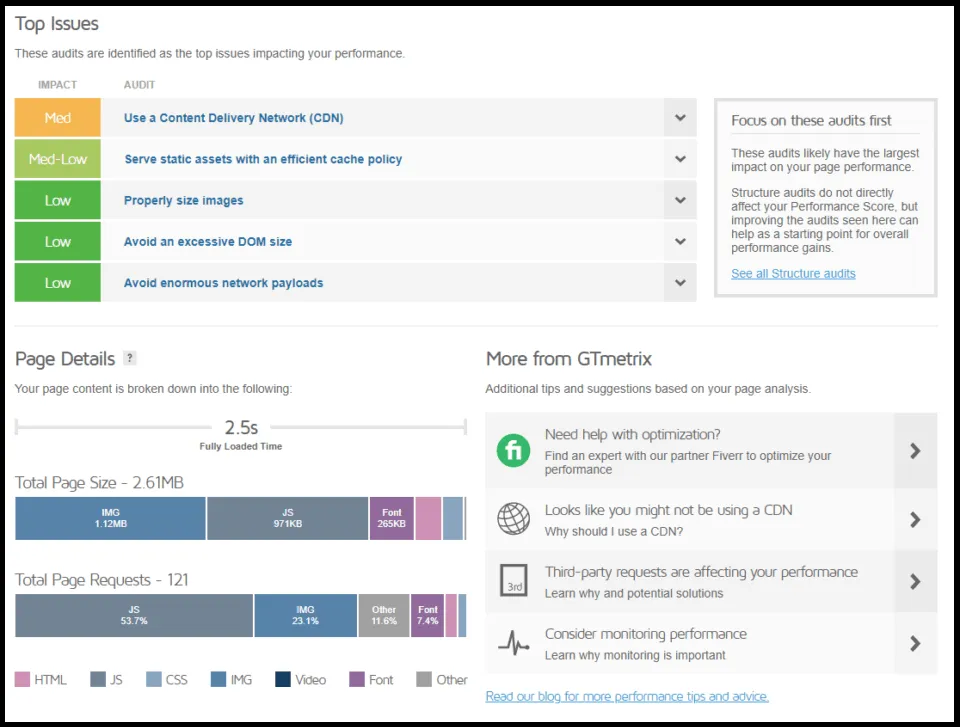
Task: Open the CDN suggestion row arrow
Action: pyautogui.click(x=915, y=519)
